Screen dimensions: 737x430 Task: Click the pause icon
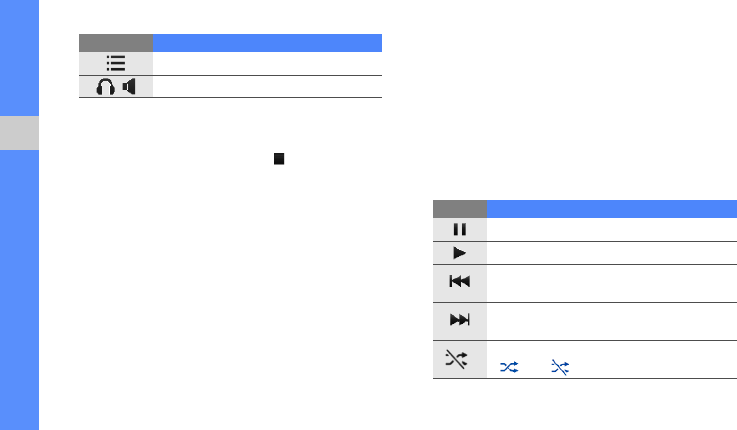[460, 229]
